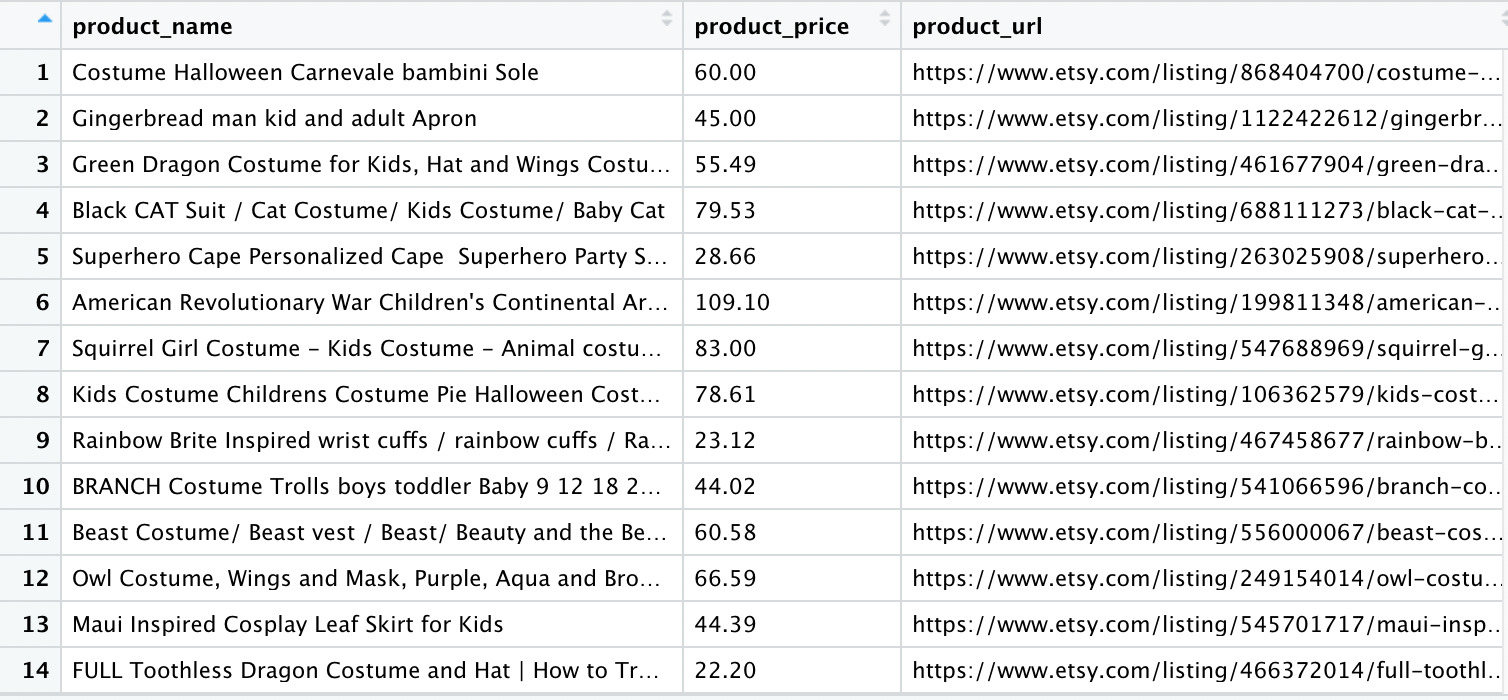
Task: Click product_name column sort arrows
Action: (667, 19)
